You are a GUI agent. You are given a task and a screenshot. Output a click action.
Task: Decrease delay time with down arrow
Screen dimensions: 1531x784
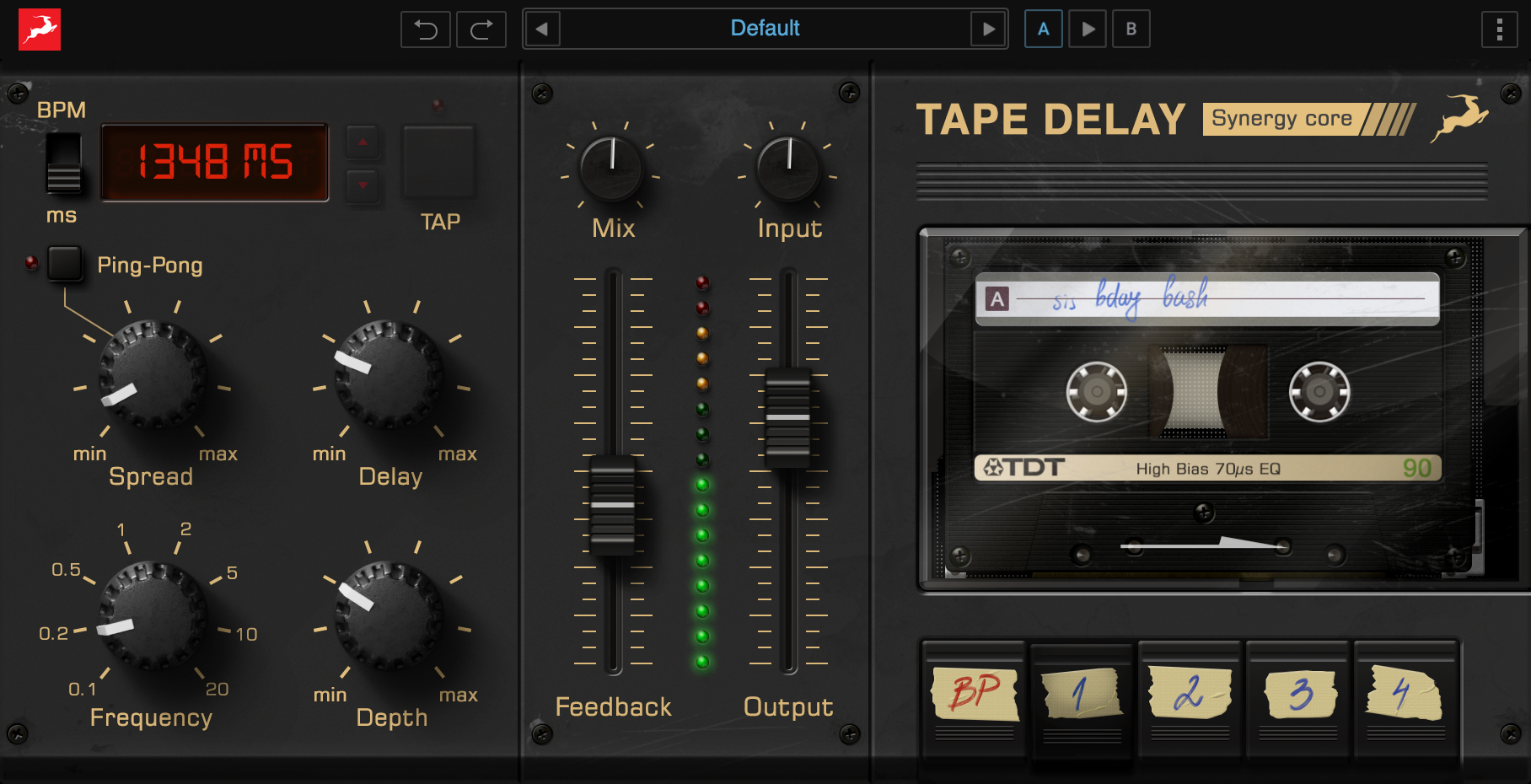click(363, 185)
